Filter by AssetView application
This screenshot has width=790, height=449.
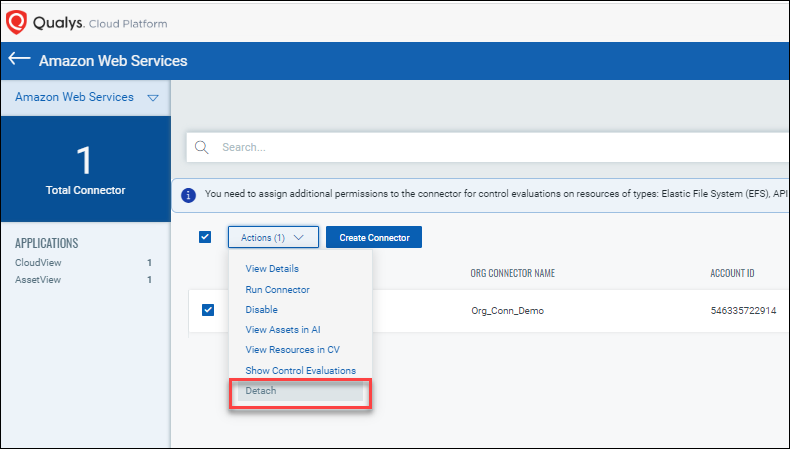coord(36,280)
